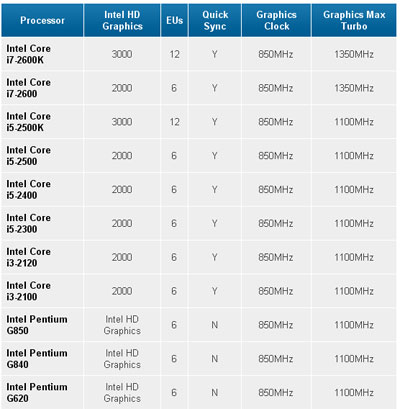Screen dimensions: 400x409
Task: Select the Intel Core i3-2100 processor cell
Action: click(29, 291)
